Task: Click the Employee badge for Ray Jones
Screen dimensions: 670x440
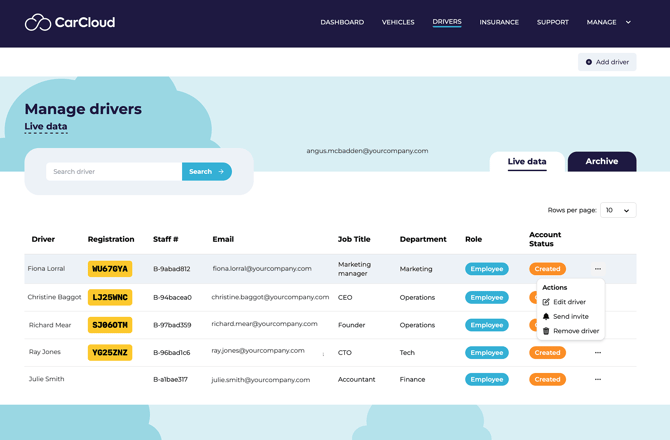Action: [487, 352]
